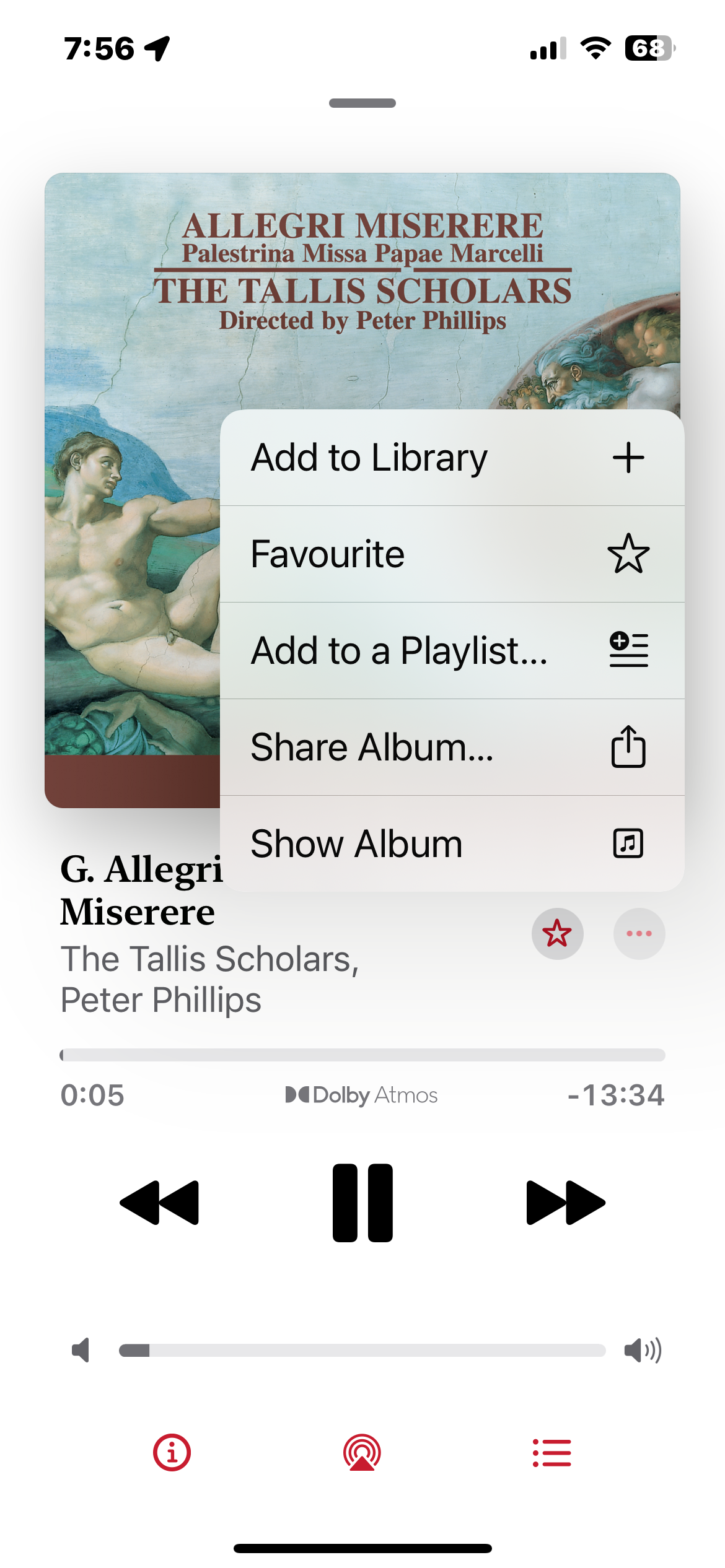Choose Share Album… from the context menu
Image resolution: width=725 pixels, height=1568 pixels.
pyautogui.click(x=452, y=747)
